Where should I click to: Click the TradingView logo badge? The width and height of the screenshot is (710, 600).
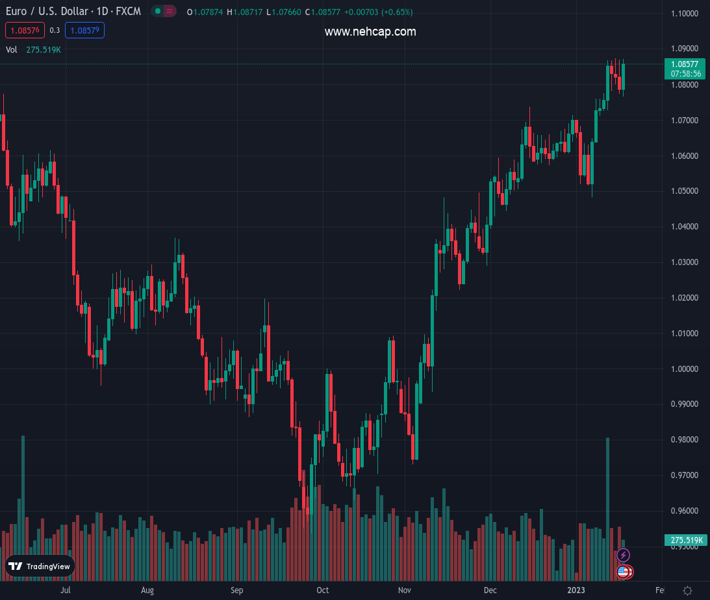point(41,566)
